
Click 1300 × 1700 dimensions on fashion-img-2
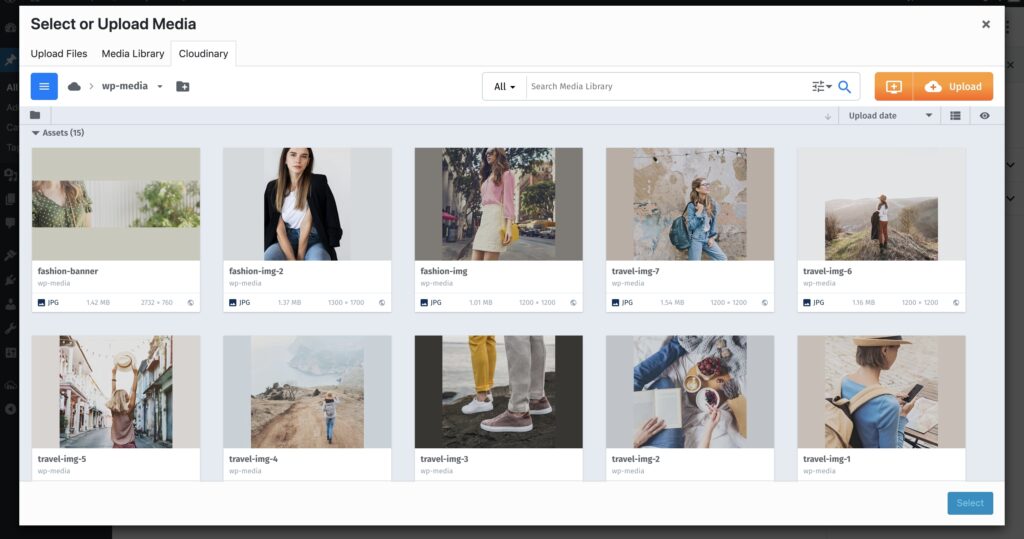tap(346, 302)
